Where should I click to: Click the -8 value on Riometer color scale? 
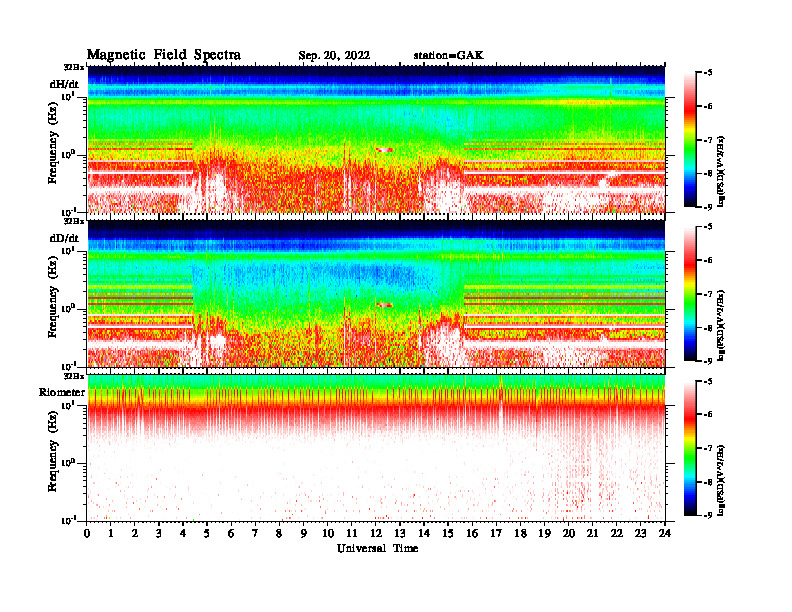[708, 482]
